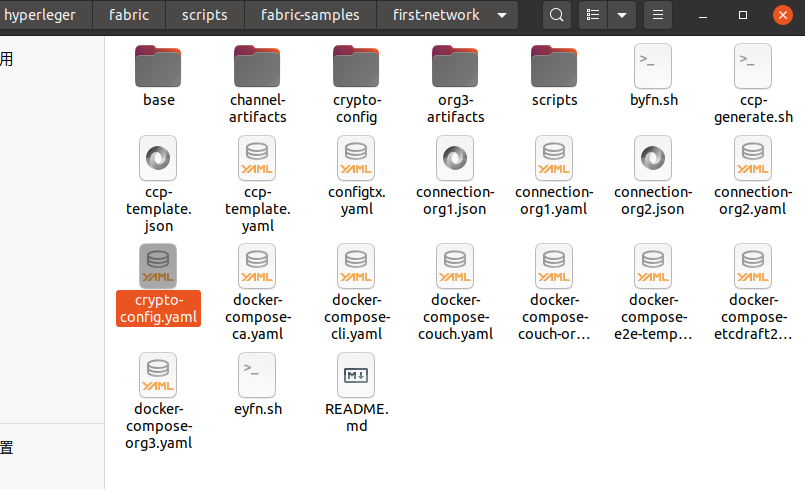Screen dimensions: 805x489
Task: Click the highlighted crypto-config.yaml file icon
Action: point(158,266)
